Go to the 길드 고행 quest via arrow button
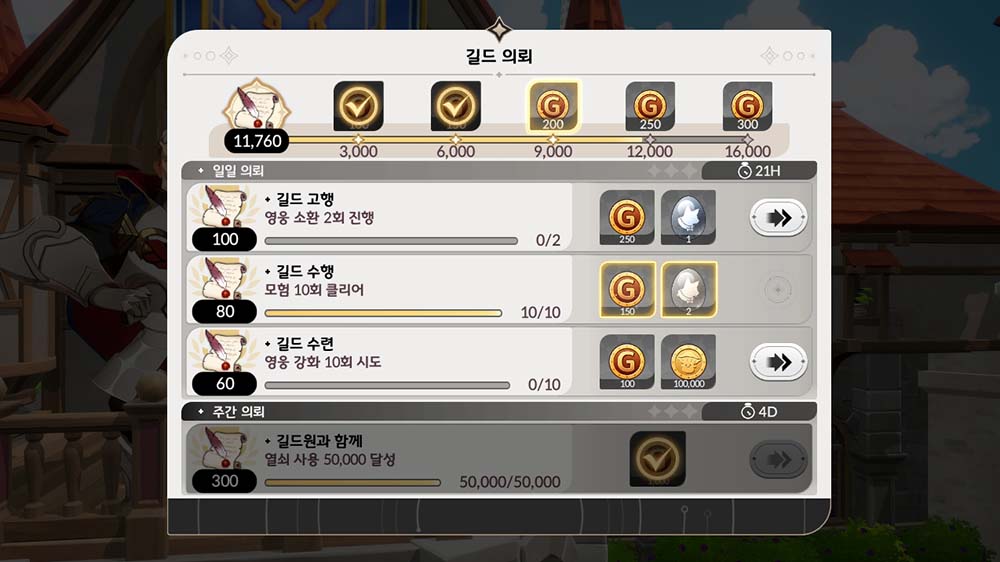The image size is (1000, 562). click(x=778, y=218)
